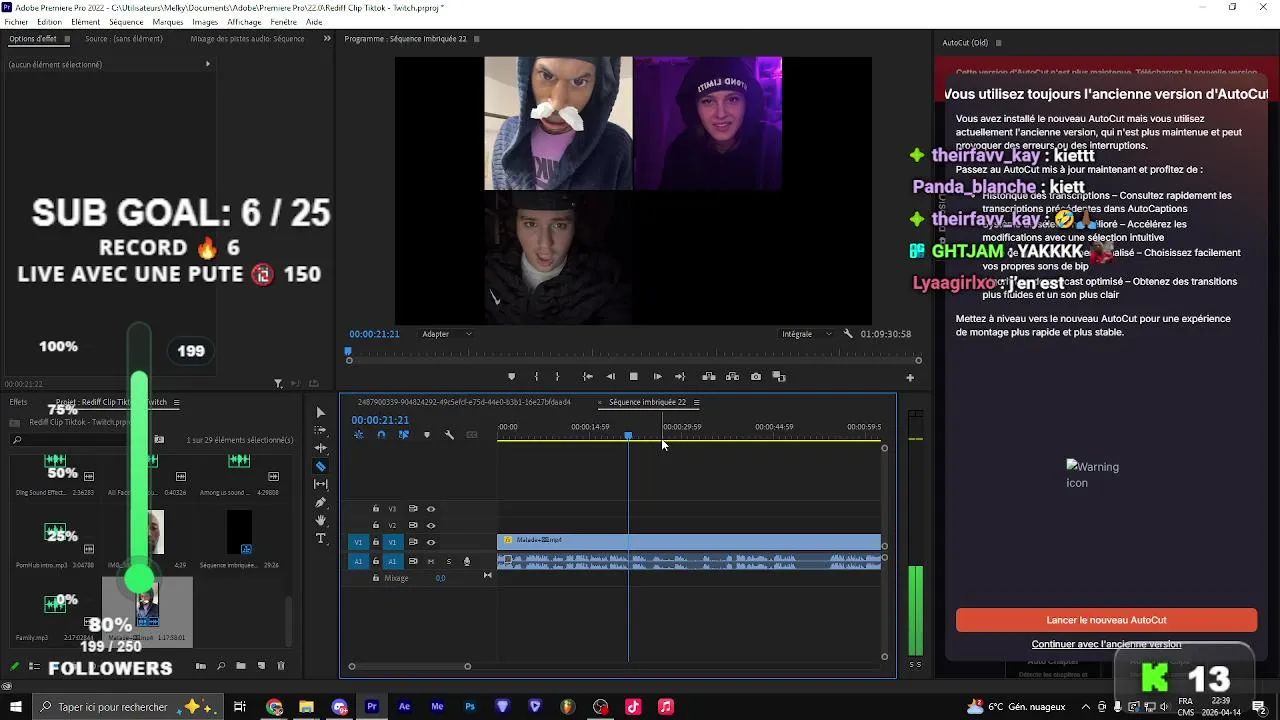Solo audio track A1
This screenshot has width=1280, height=720.
coord(449,561)
